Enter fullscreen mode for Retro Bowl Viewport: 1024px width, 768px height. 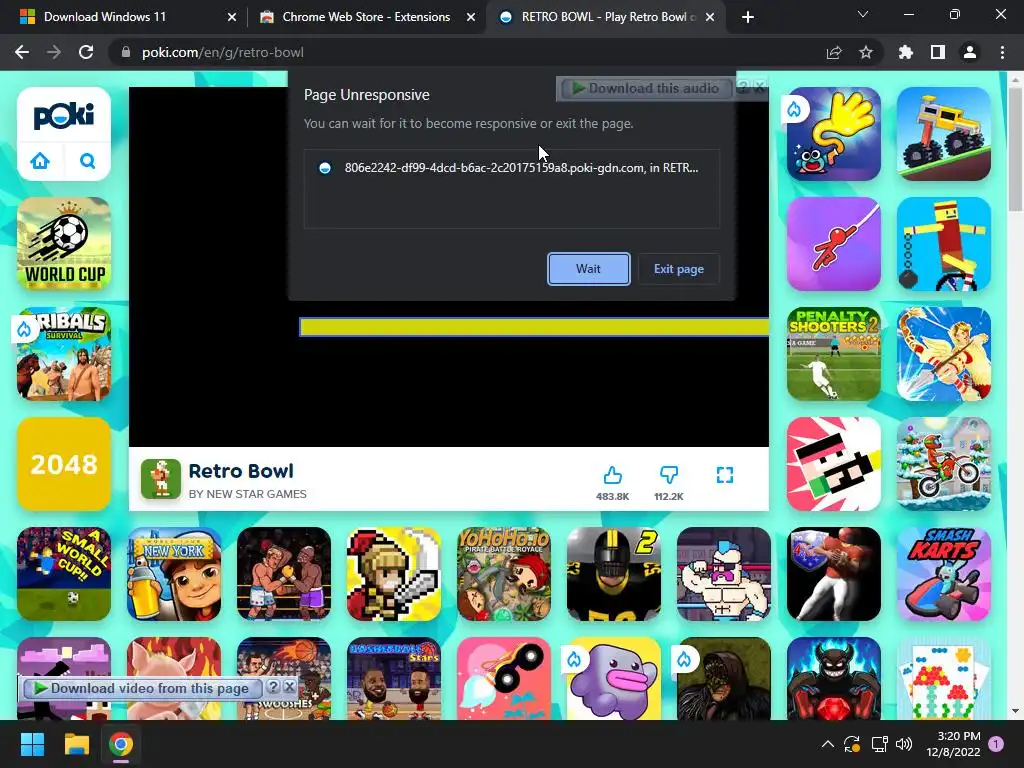(725, 475)
